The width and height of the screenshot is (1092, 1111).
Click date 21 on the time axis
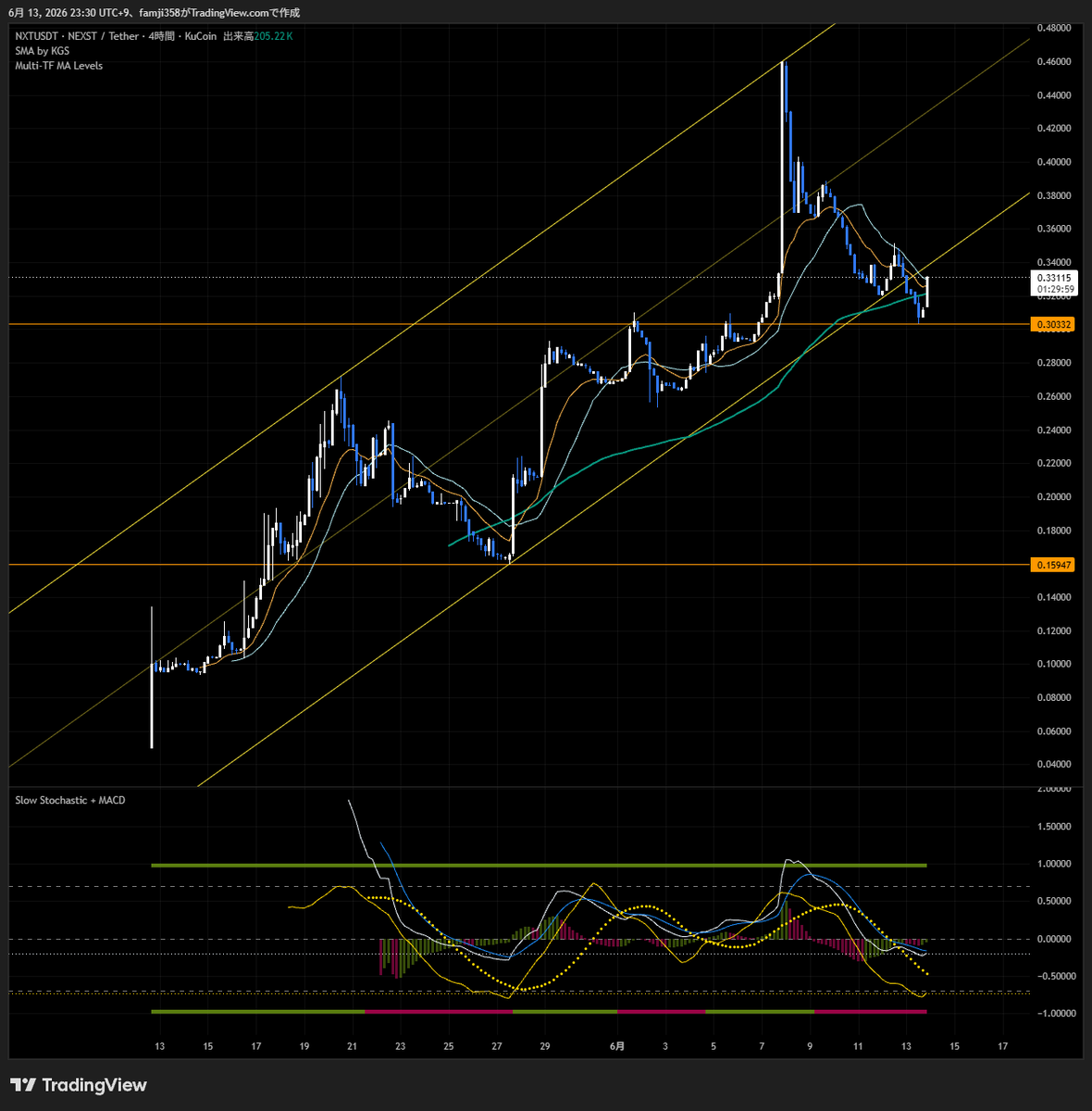coord(353,1046)
